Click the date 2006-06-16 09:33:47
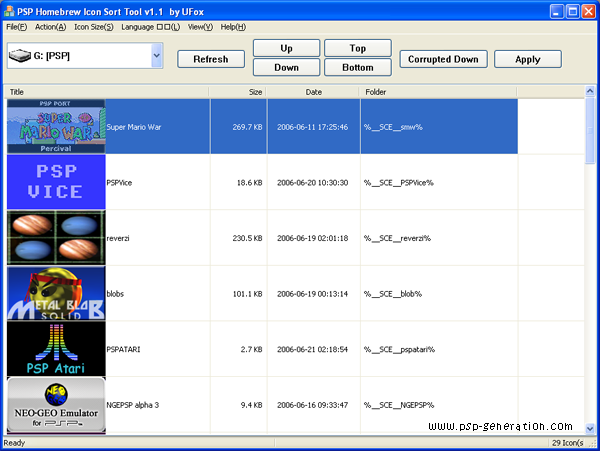Viewport: 600px width, 451px height. (313, 405)
